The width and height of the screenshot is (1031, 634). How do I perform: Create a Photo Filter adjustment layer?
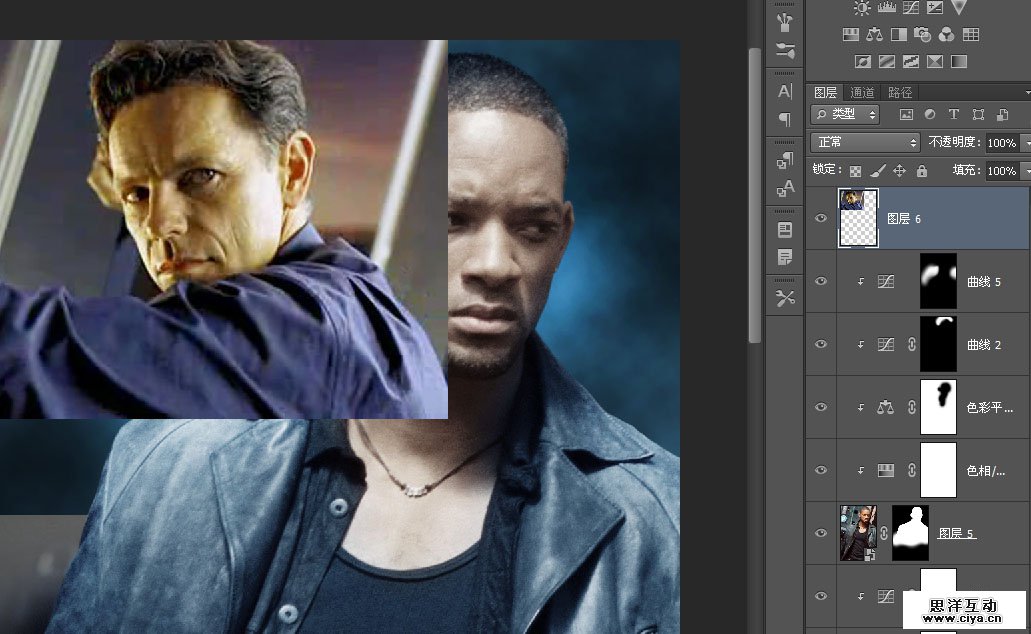(x=923, y=34)
